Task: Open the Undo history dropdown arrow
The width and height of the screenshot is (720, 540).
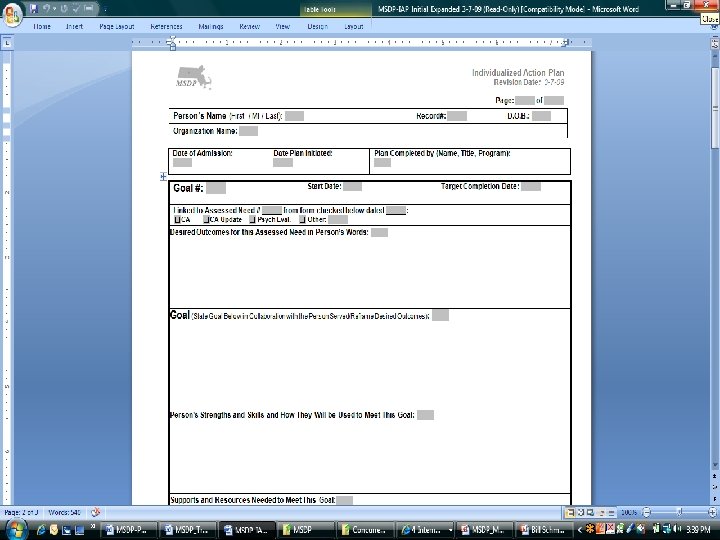Action: coord(54,9)
